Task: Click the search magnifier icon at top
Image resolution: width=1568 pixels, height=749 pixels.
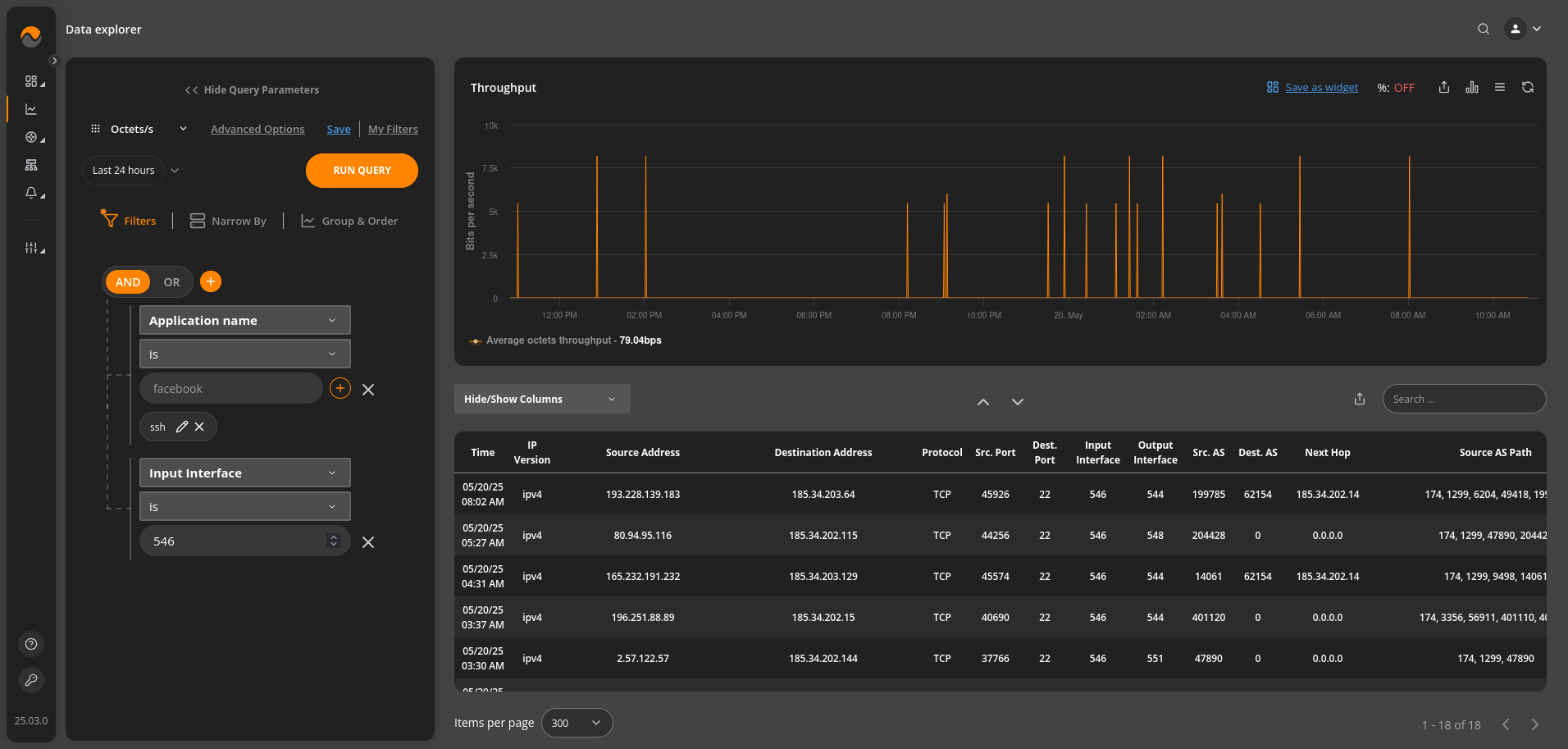Action: point(1483,30)
